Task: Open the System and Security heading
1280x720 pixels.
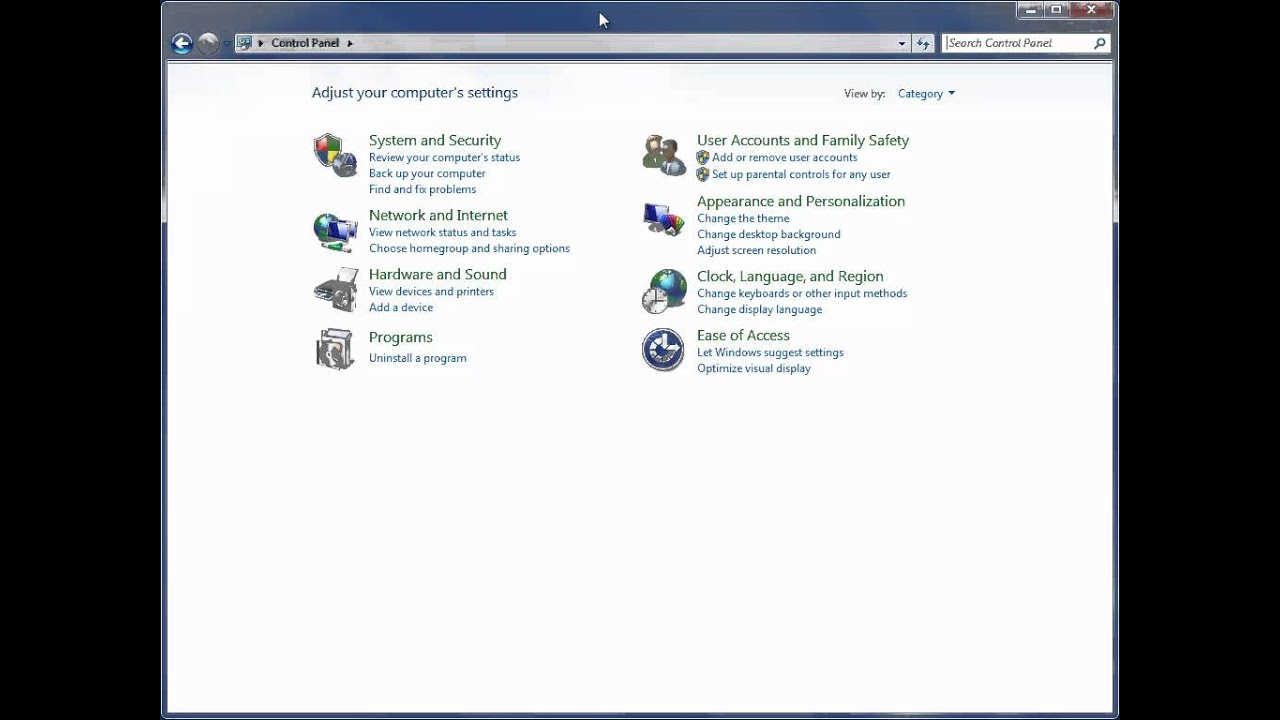Action: tap(435, 140)
